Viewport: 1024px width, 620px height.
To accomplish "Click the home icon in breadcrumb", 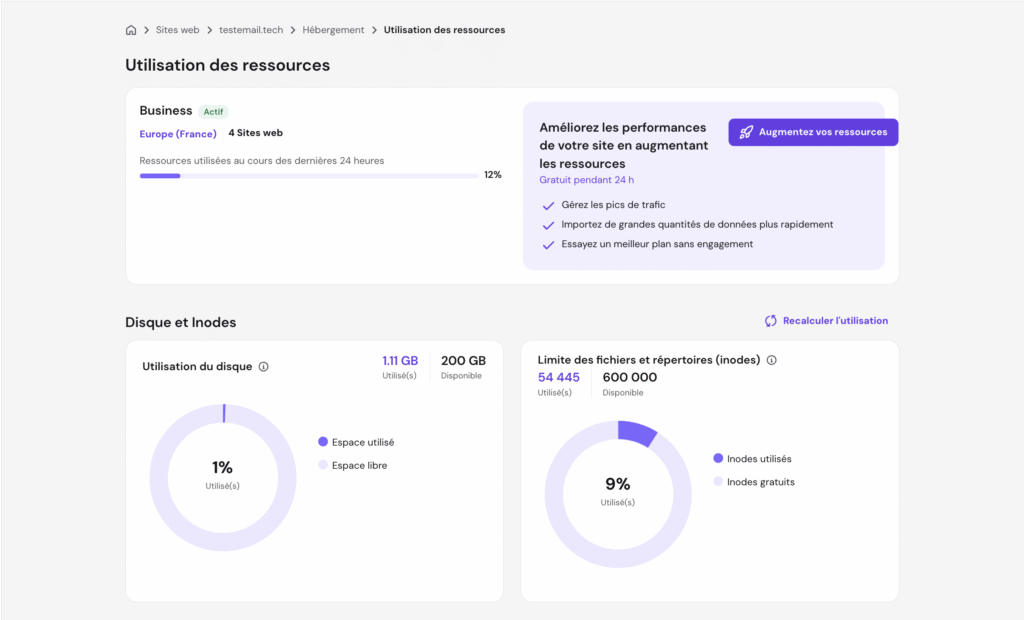I will click(x=131, y=30).
